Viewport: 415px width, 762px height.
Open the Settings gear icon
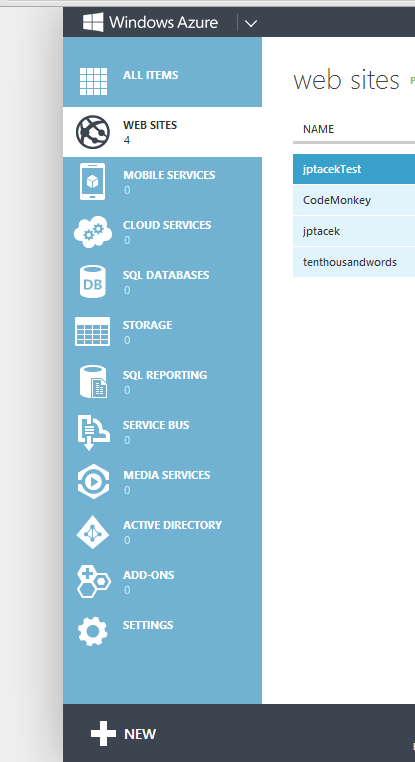[92, 631]
